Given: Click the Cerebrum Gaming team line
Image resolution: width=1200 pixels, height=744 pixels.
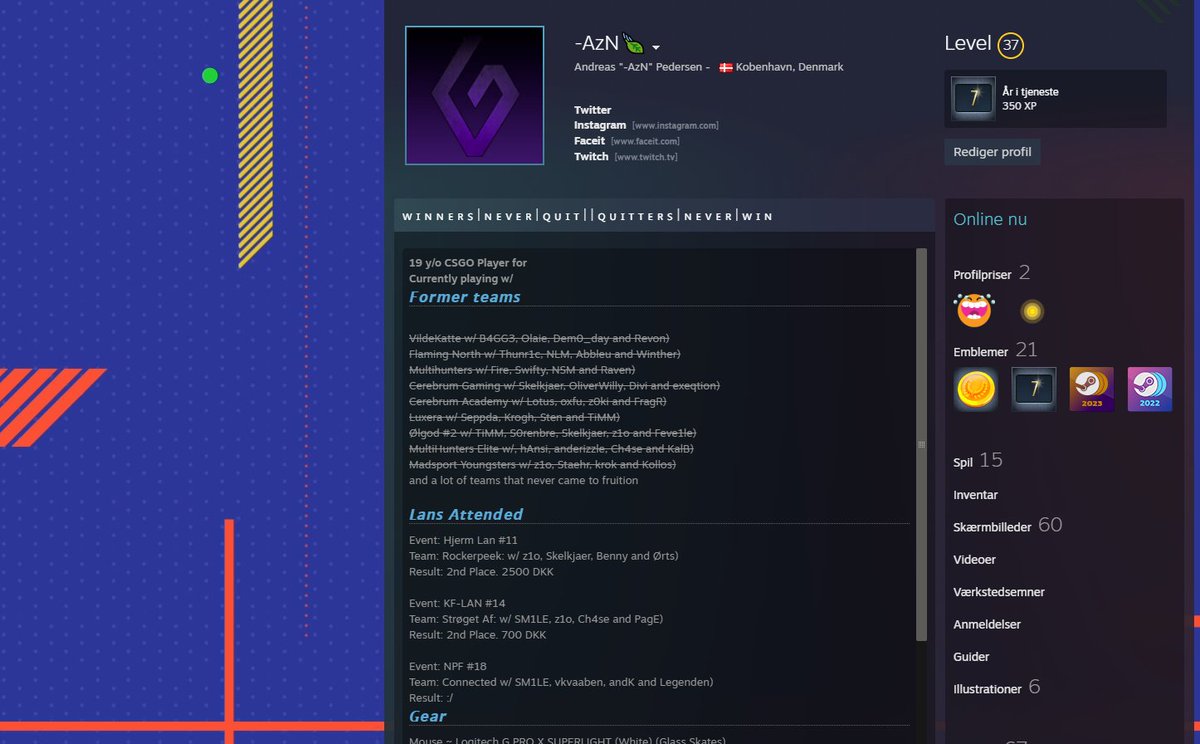Looking at the screenshot, I should [564, 386].
